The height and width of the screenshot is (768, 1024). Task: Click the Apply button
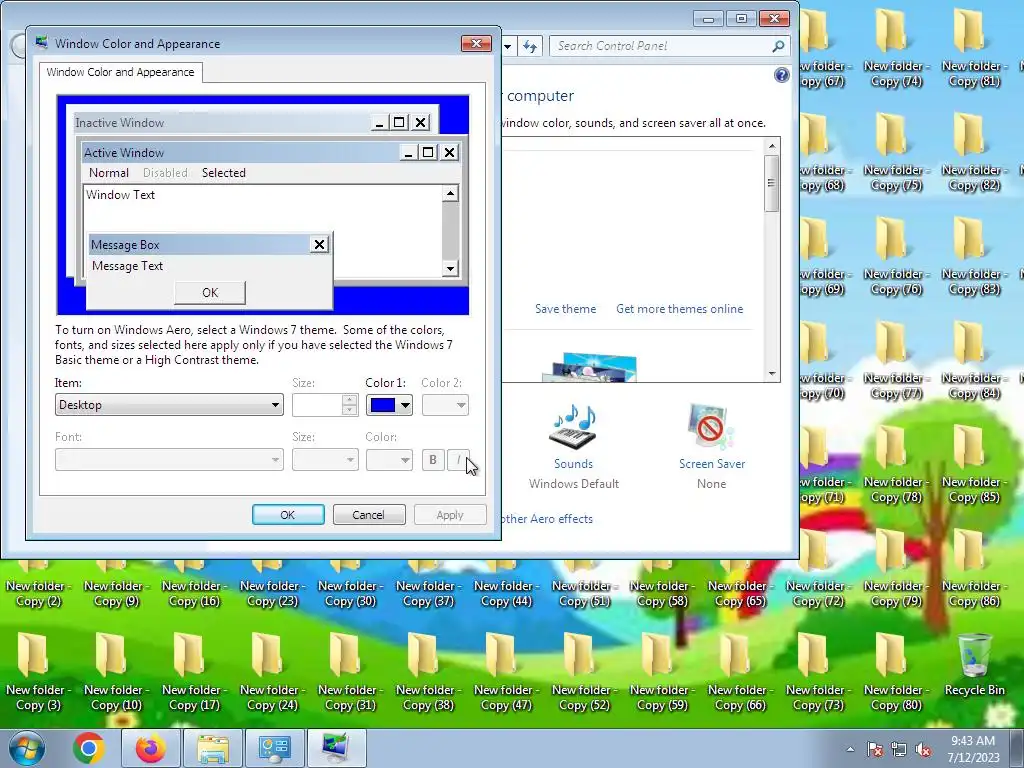click(450, 515)
